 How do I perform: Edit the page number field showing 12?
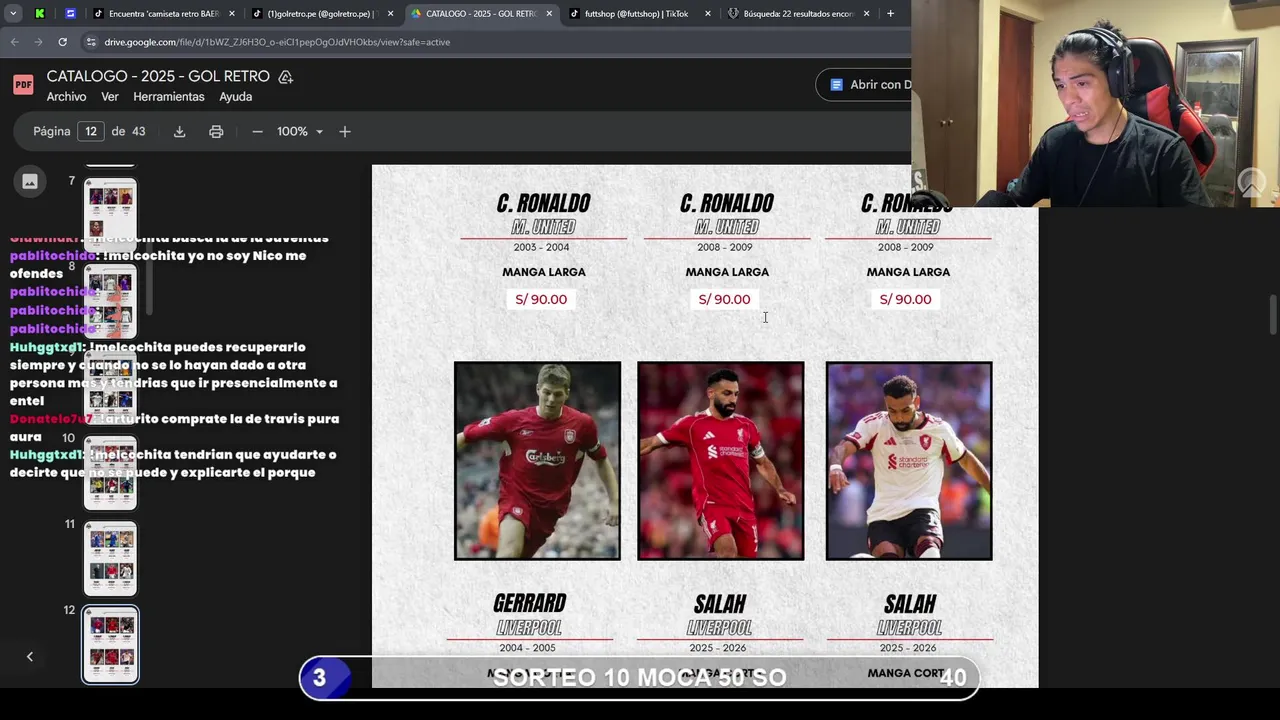(91, 131)
